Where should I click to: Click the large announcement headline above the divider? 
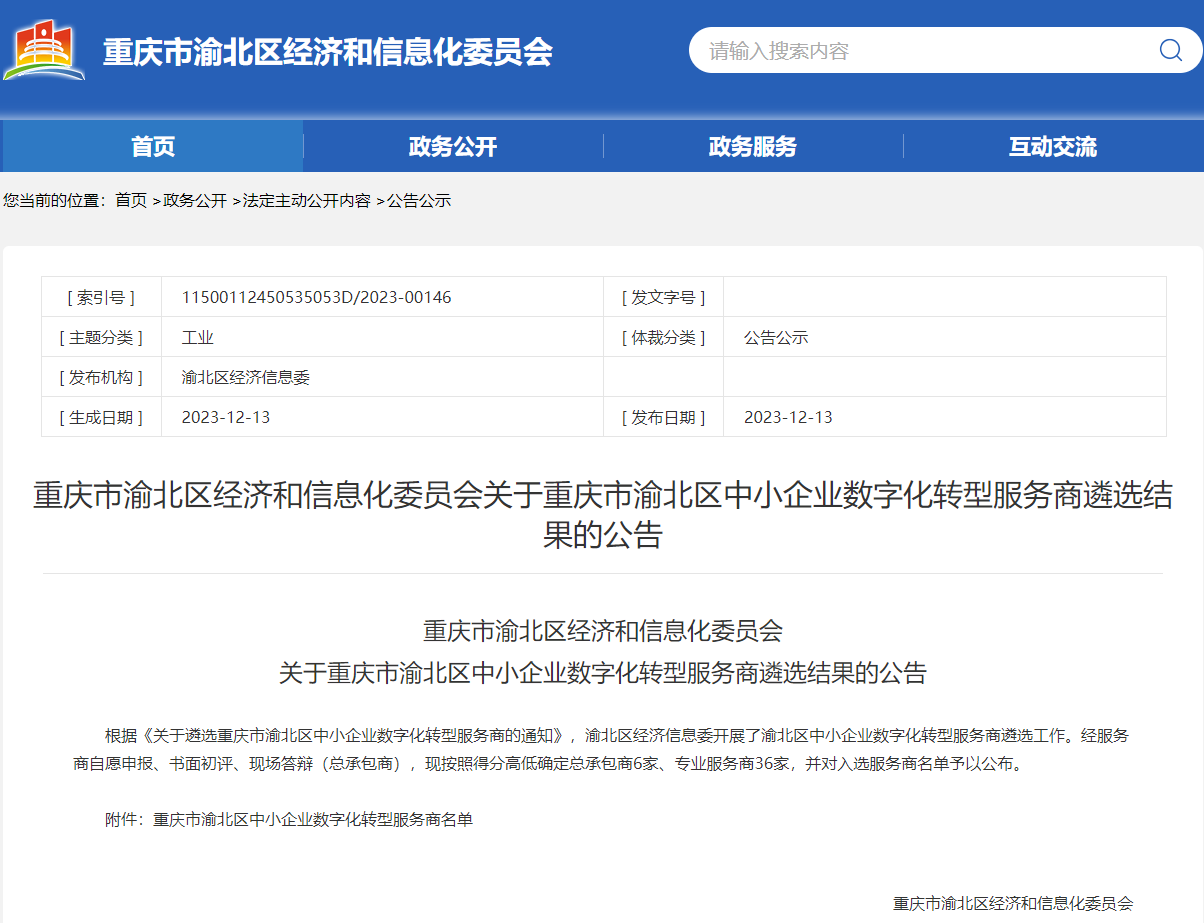(x=602, y=514)
